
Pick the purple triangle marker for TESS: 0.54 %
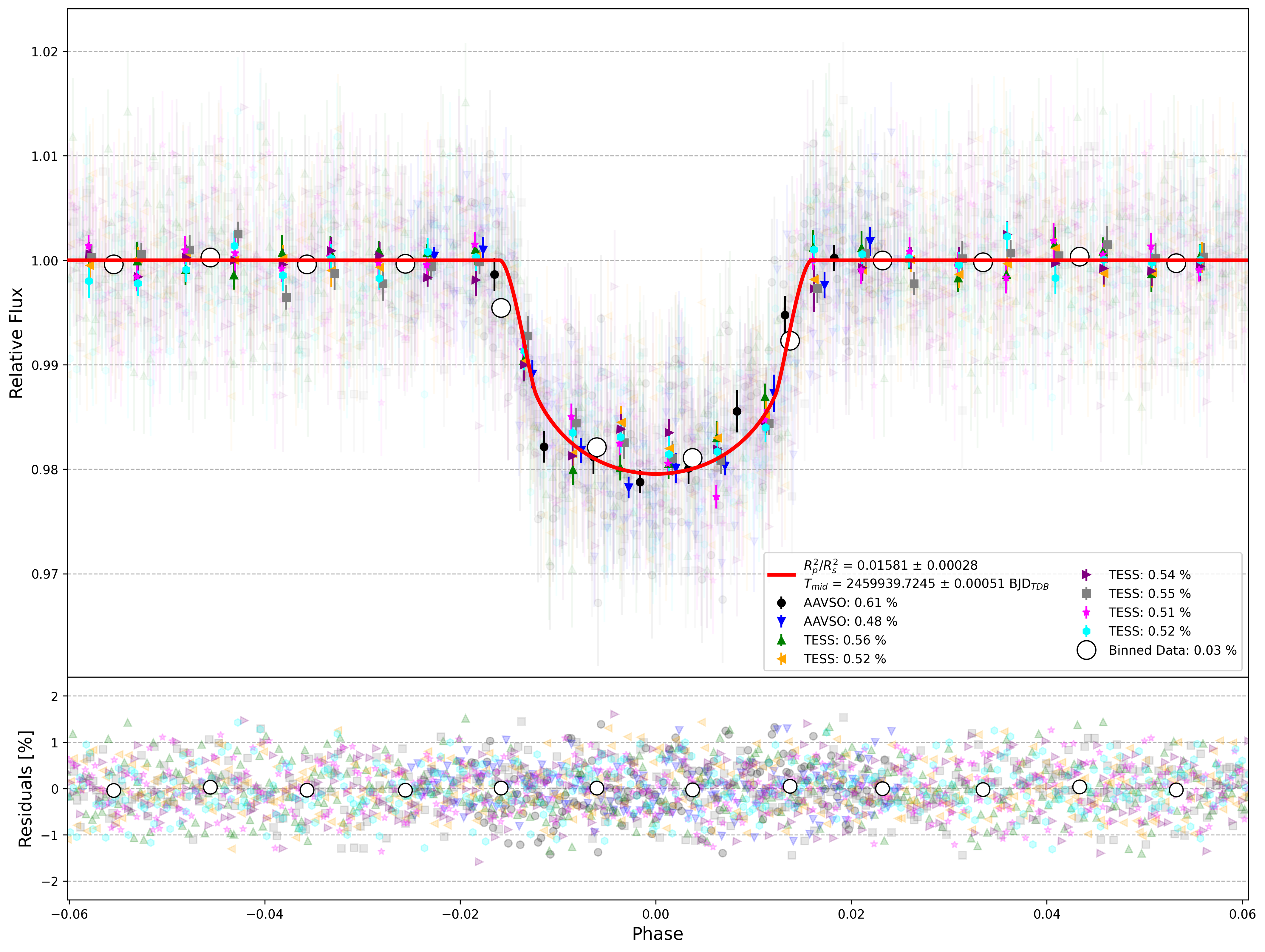tap(1086, 575)
